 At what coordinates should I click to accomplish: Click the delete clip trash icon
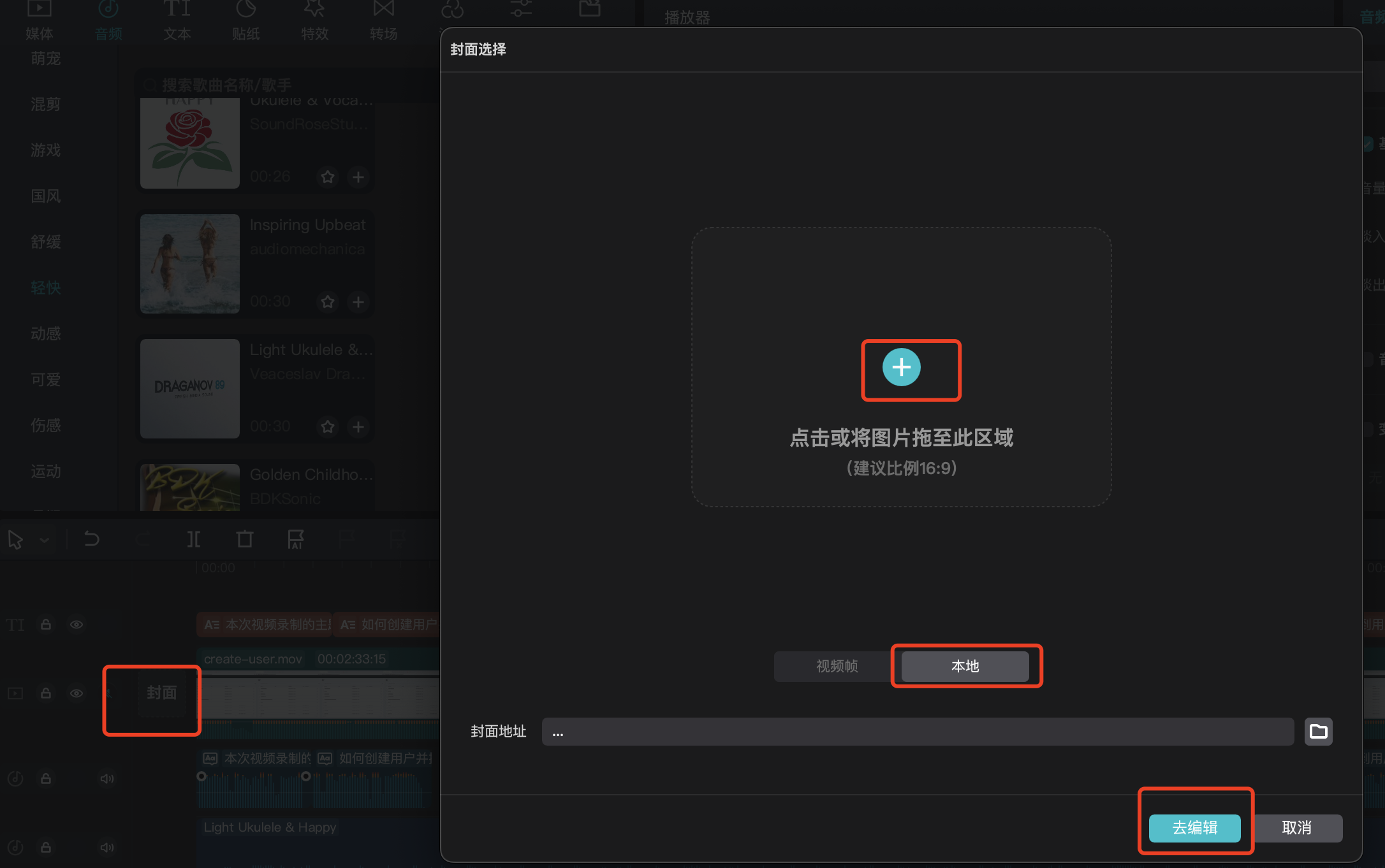click(x=244, y=539)
